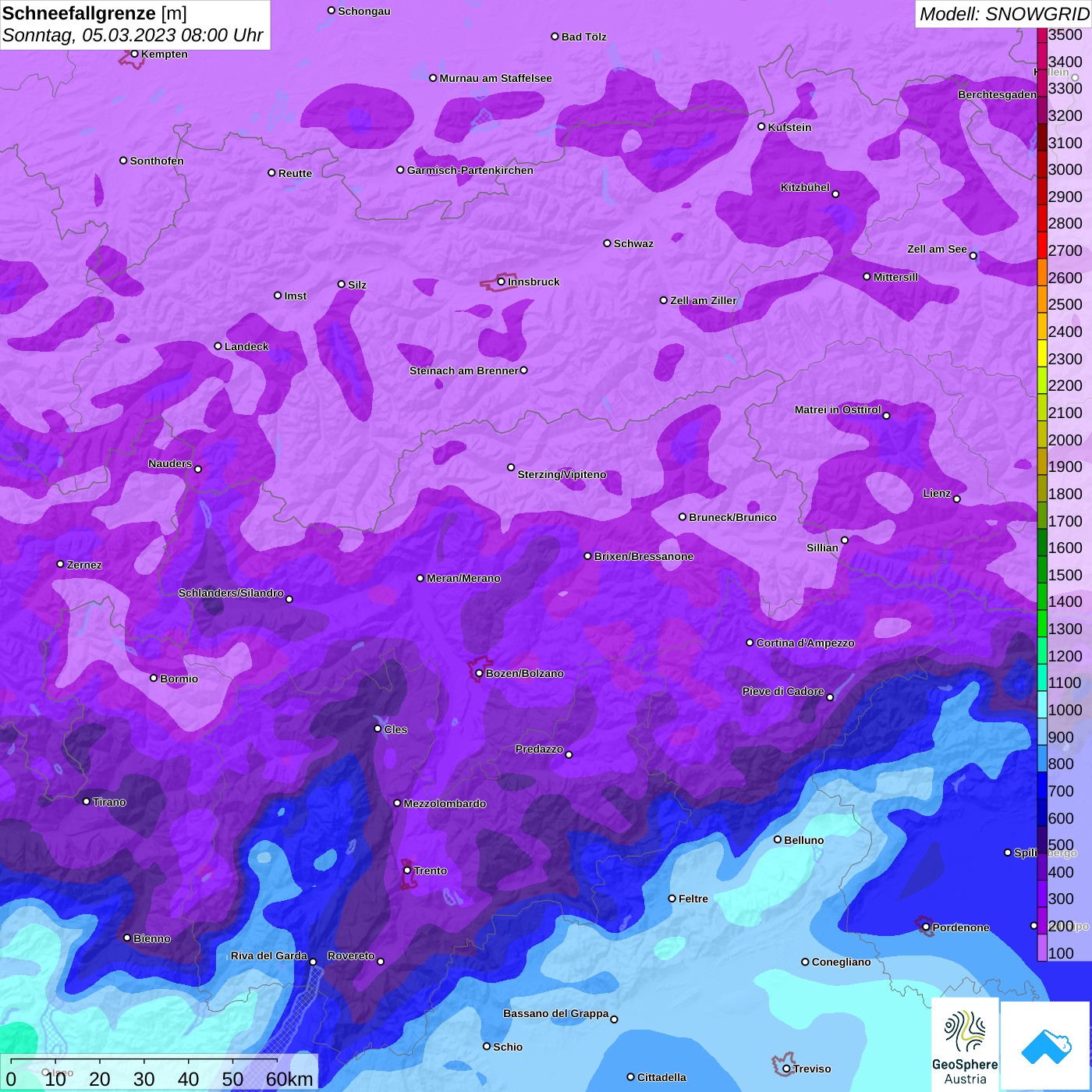Image resolution: width=1092 pixels, height=1092 pixels.
Task: Click the Belluno marker dot
Action: coord(777,839)
